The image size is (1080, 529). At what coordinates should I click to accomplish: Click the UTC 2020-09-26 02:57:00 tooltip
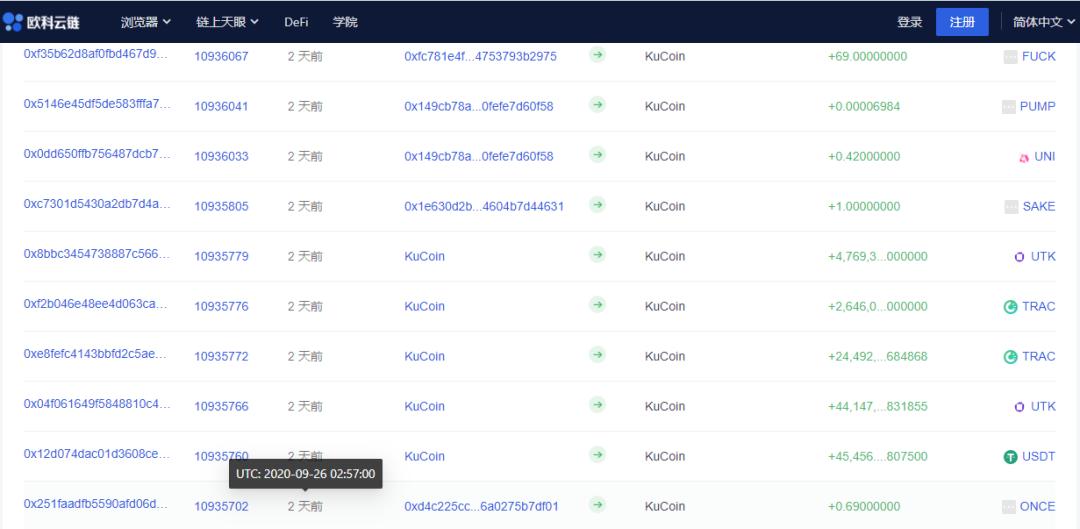point(306,474)
